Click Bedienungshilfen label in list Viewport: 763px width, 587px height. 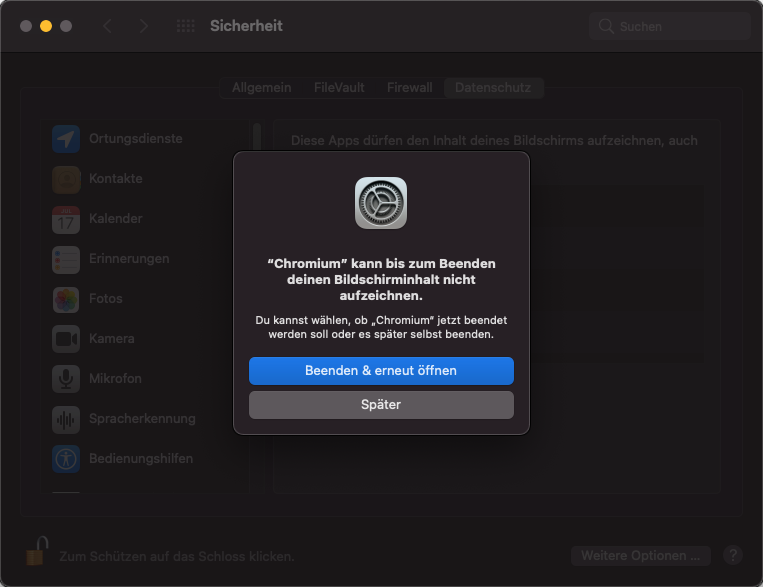(141, 459)
